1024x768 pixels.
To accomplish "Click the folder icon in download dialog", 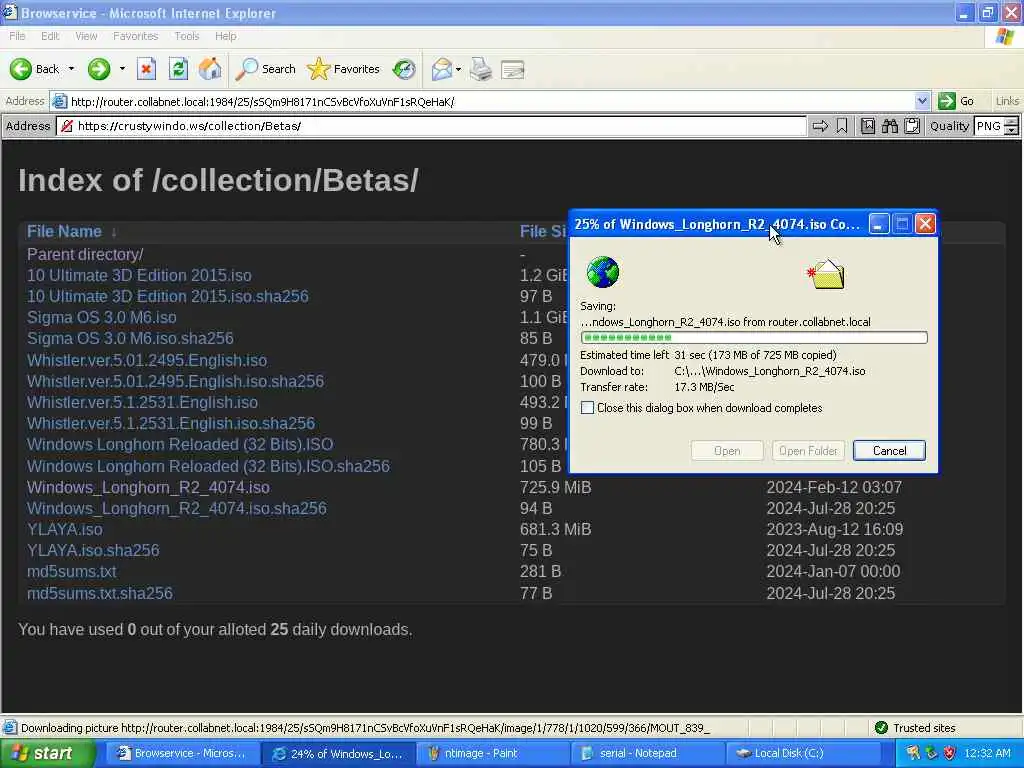I will (x=827, y=274).
